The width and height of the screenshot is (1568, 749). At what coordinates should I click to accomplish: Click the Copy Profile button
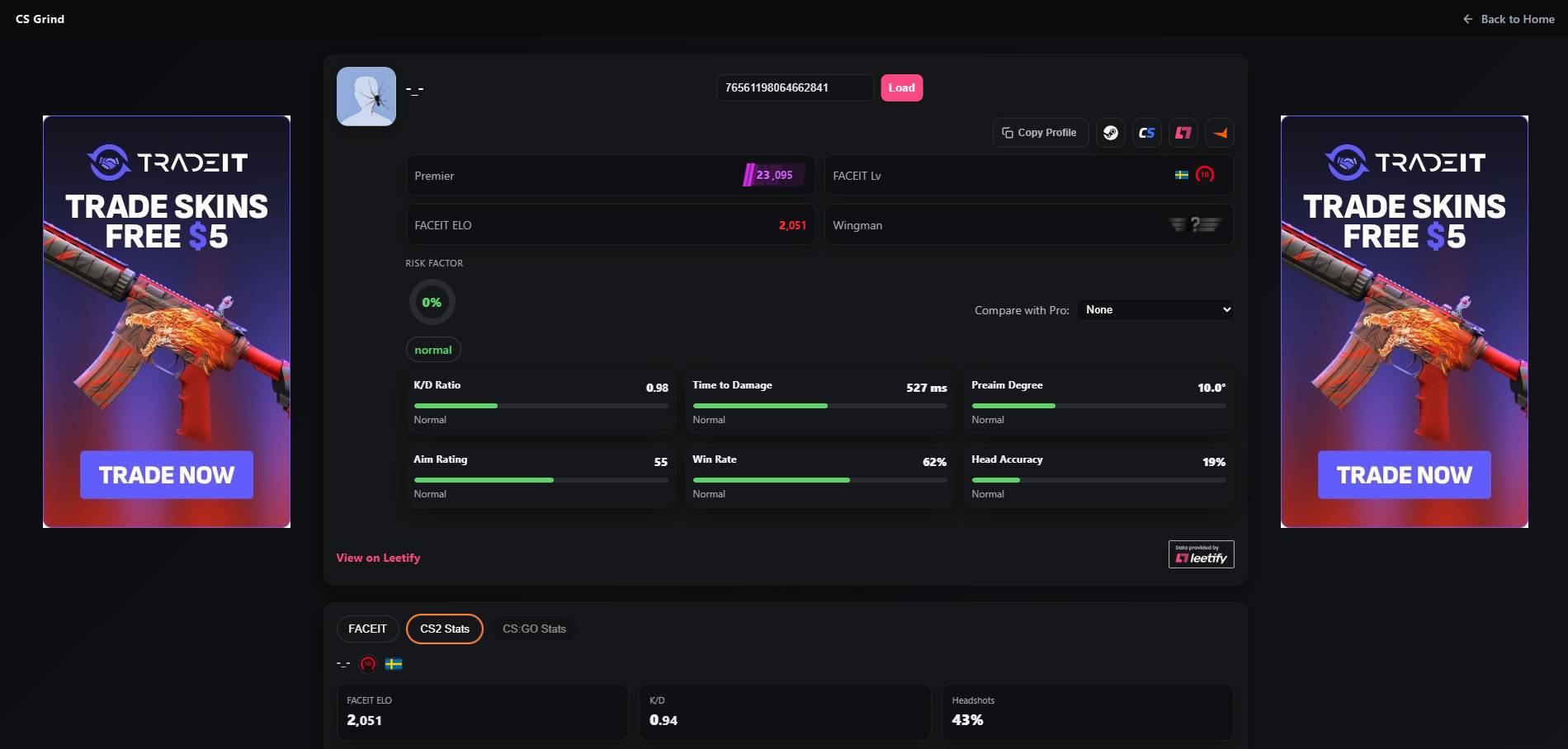1040,133
